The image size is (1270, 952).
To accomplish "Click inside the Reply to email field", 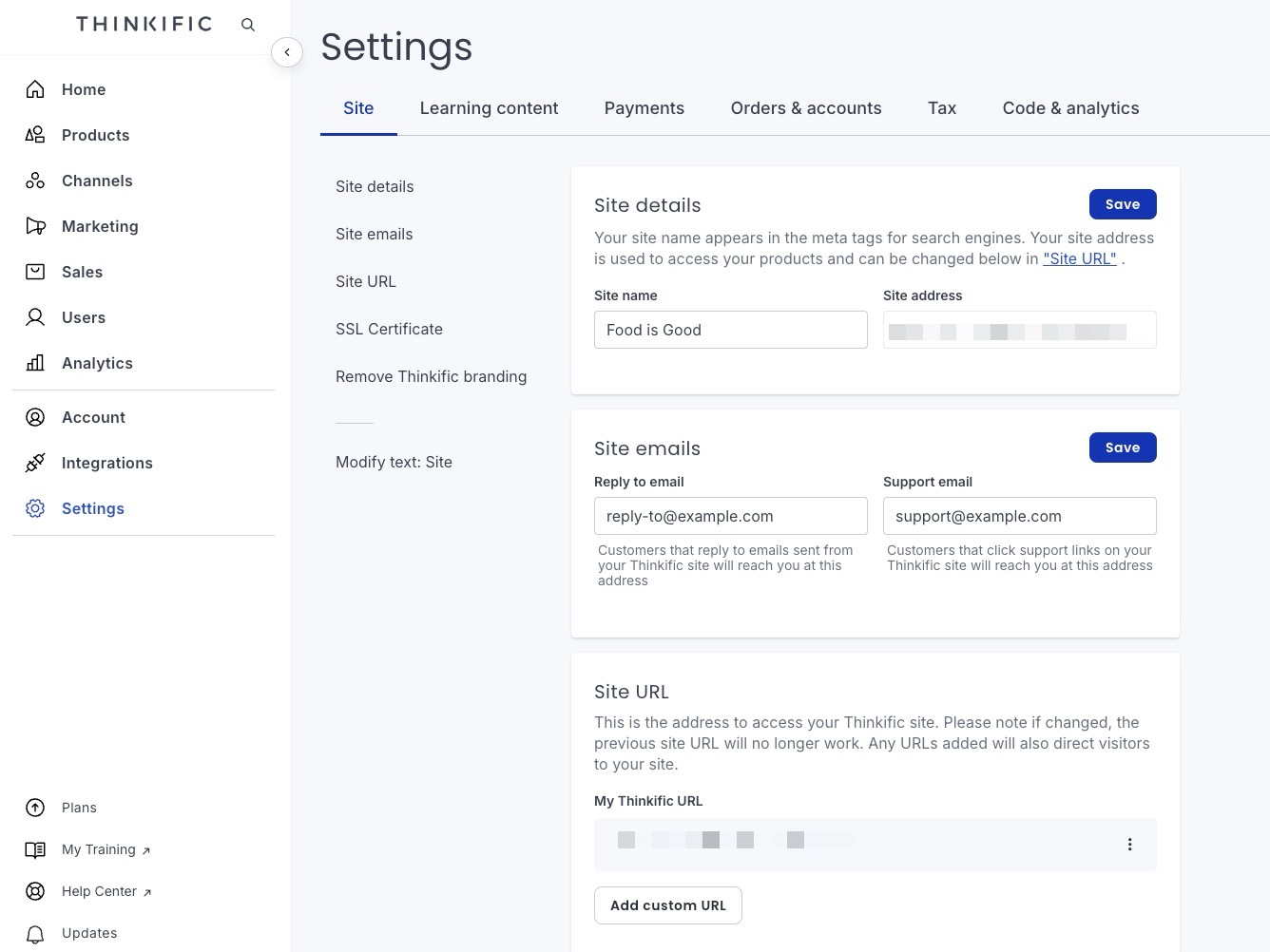I will point(730,516).
